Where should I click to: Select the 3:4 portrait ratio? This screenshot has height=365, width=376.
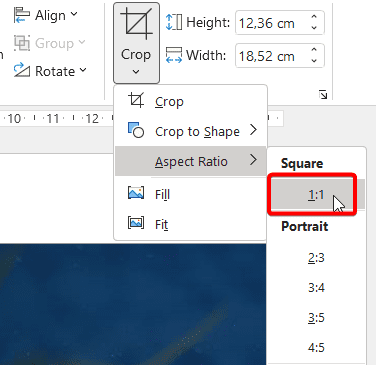316,287
